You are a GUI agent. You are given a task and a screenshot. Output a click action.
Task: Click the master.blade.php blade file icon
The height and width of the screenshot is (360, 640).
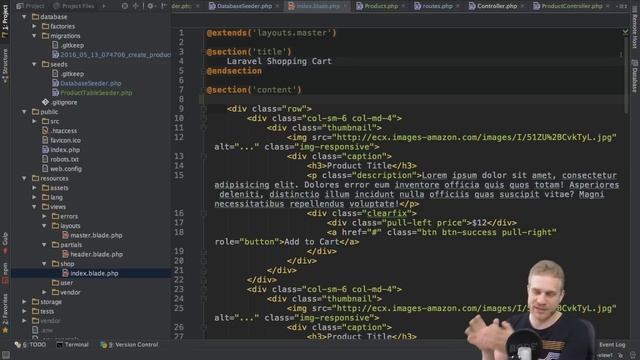pos(65,235)
